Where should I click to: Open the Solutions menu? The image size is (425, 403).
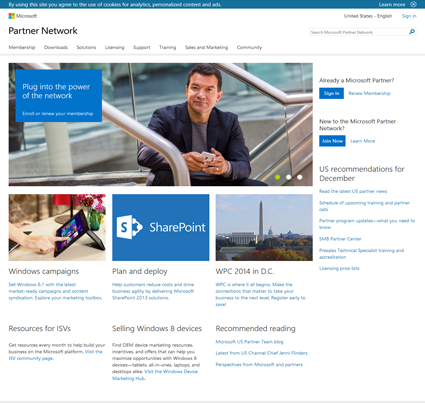point(86,47)
